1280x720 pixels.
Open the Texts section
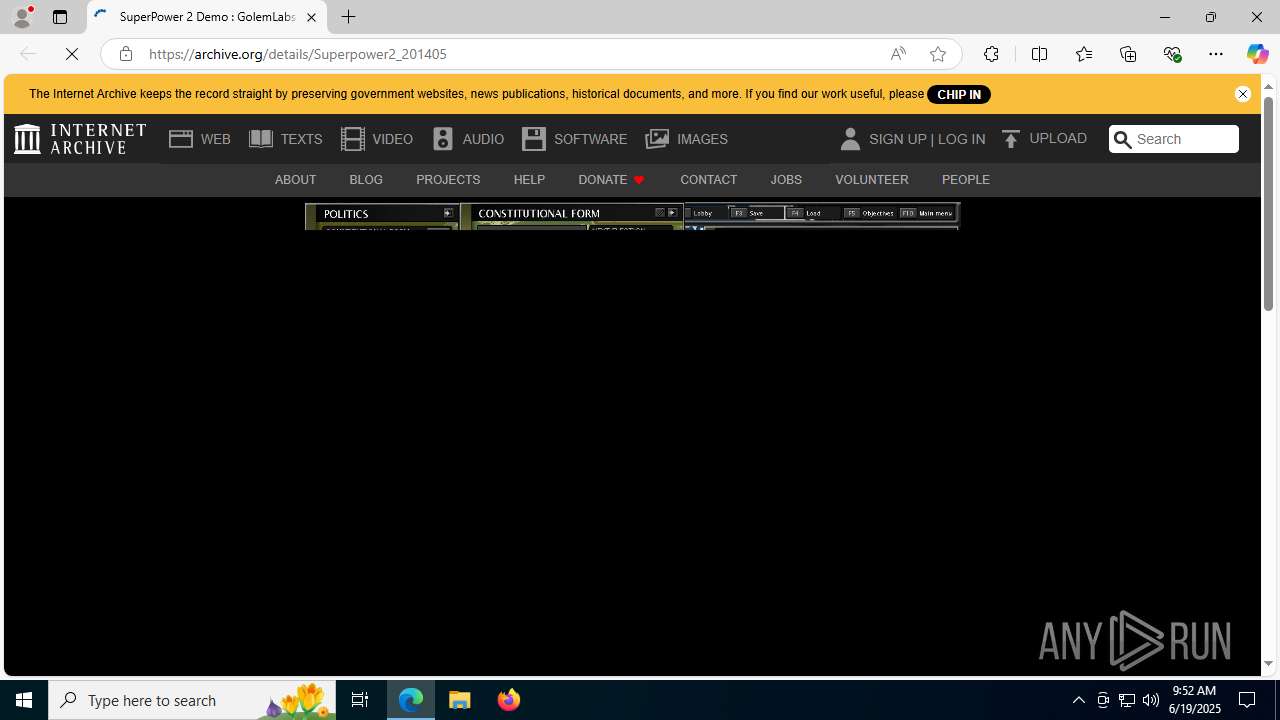285,139
